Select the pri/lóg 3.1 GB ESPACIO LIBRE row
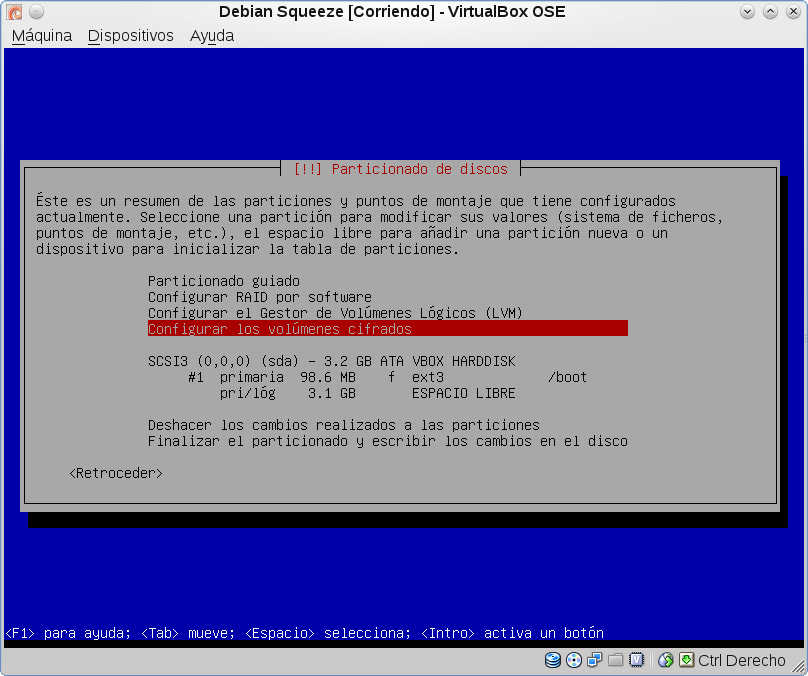This screenshot has width=808, height=676. pos(367,393)
